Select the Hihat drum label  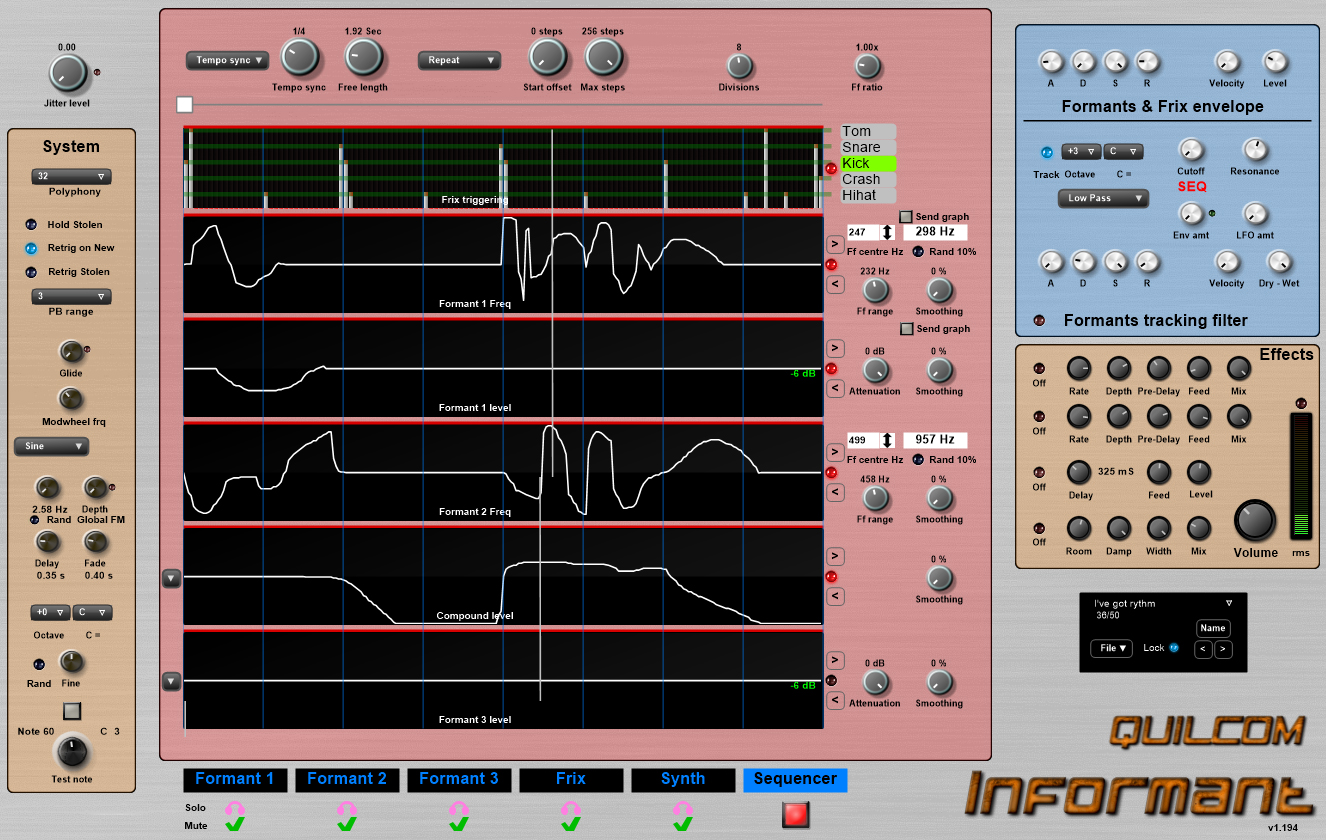click(x=868, y=195)
